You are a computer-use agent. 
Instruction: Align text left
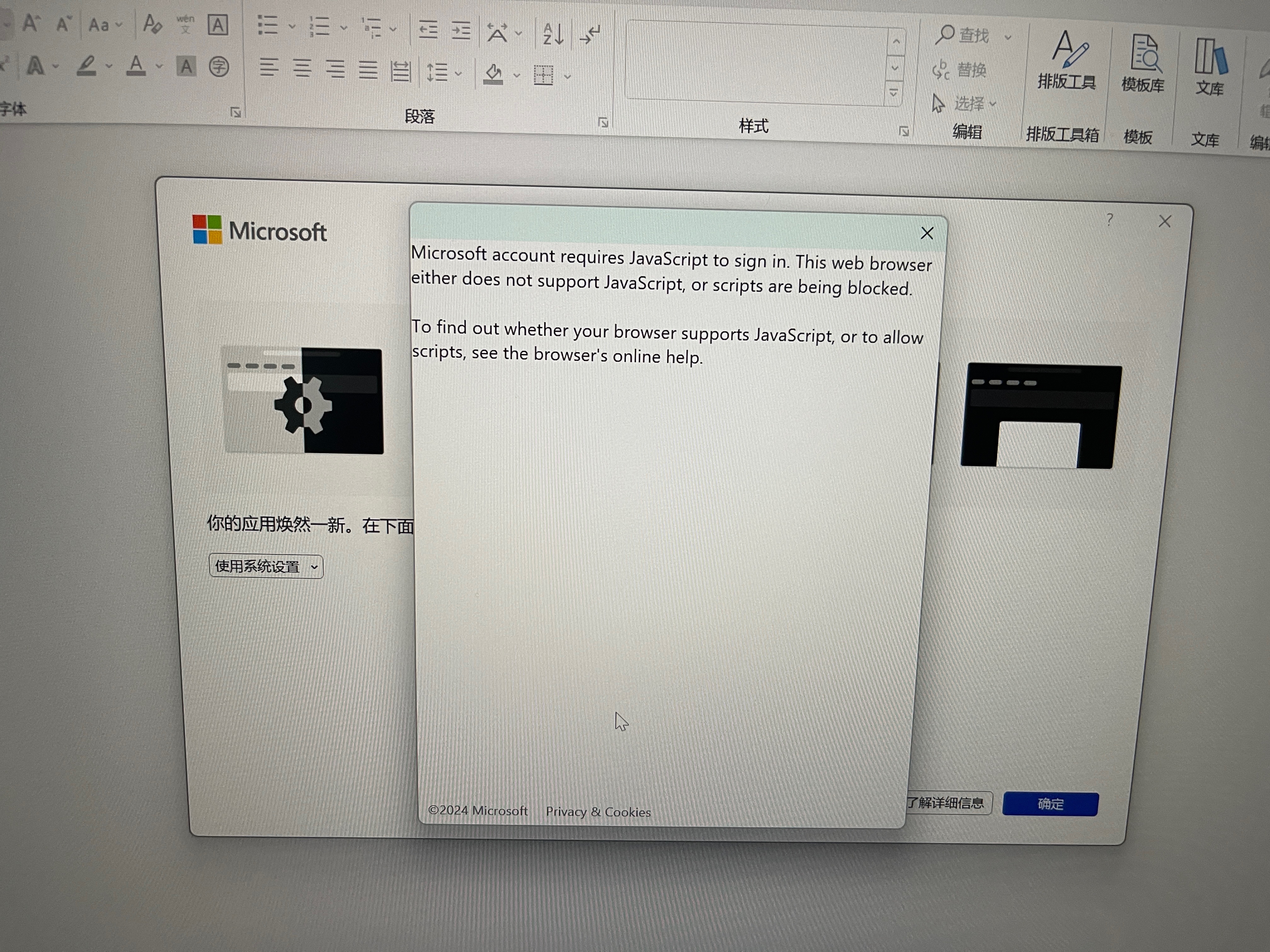coord(268,67)
